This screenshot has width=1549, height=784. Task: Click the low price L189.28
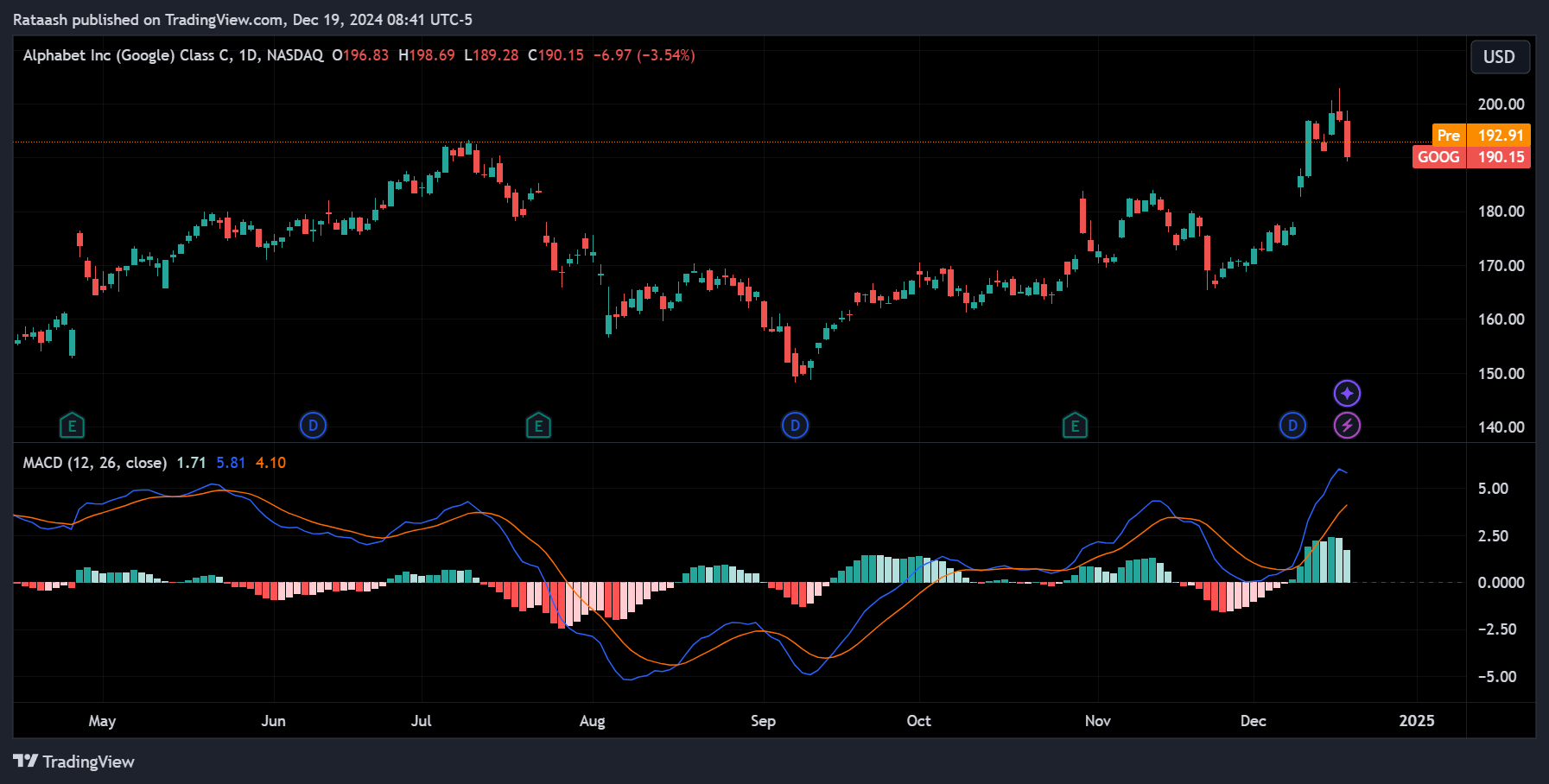pos(492,55)
